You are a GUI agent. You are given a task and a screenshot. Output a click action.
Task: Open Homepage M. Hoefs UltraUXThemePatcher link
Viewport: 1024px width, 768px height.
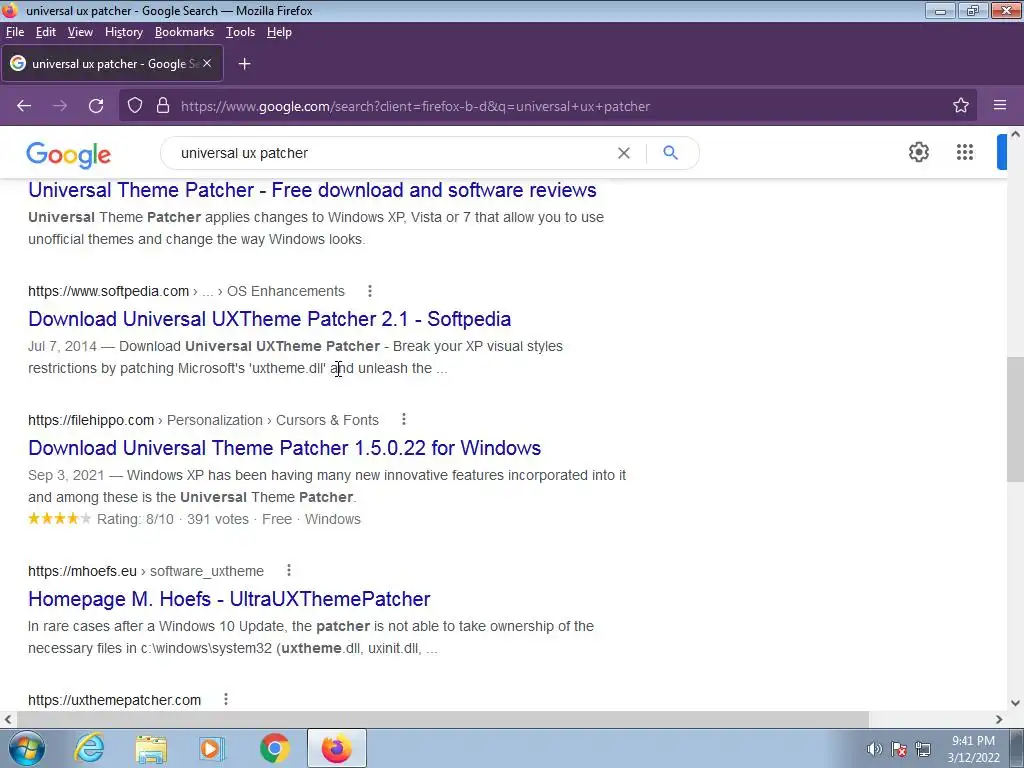click(229, 599)
